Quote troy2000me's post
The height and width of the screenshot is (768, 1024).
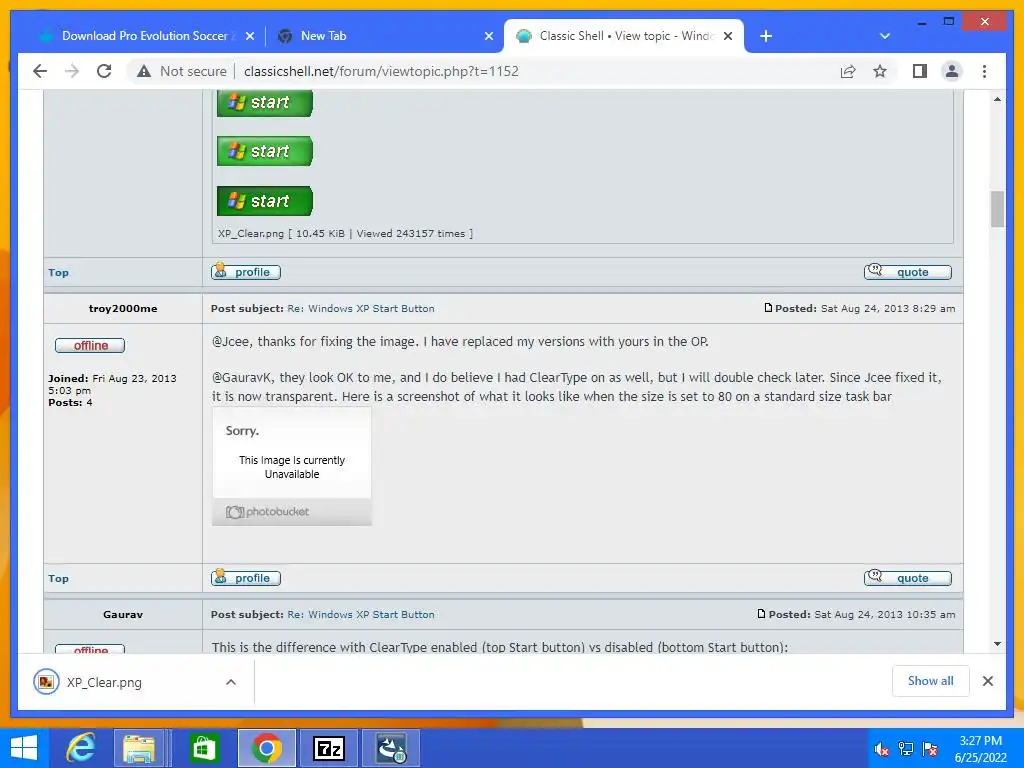(908, 577)
